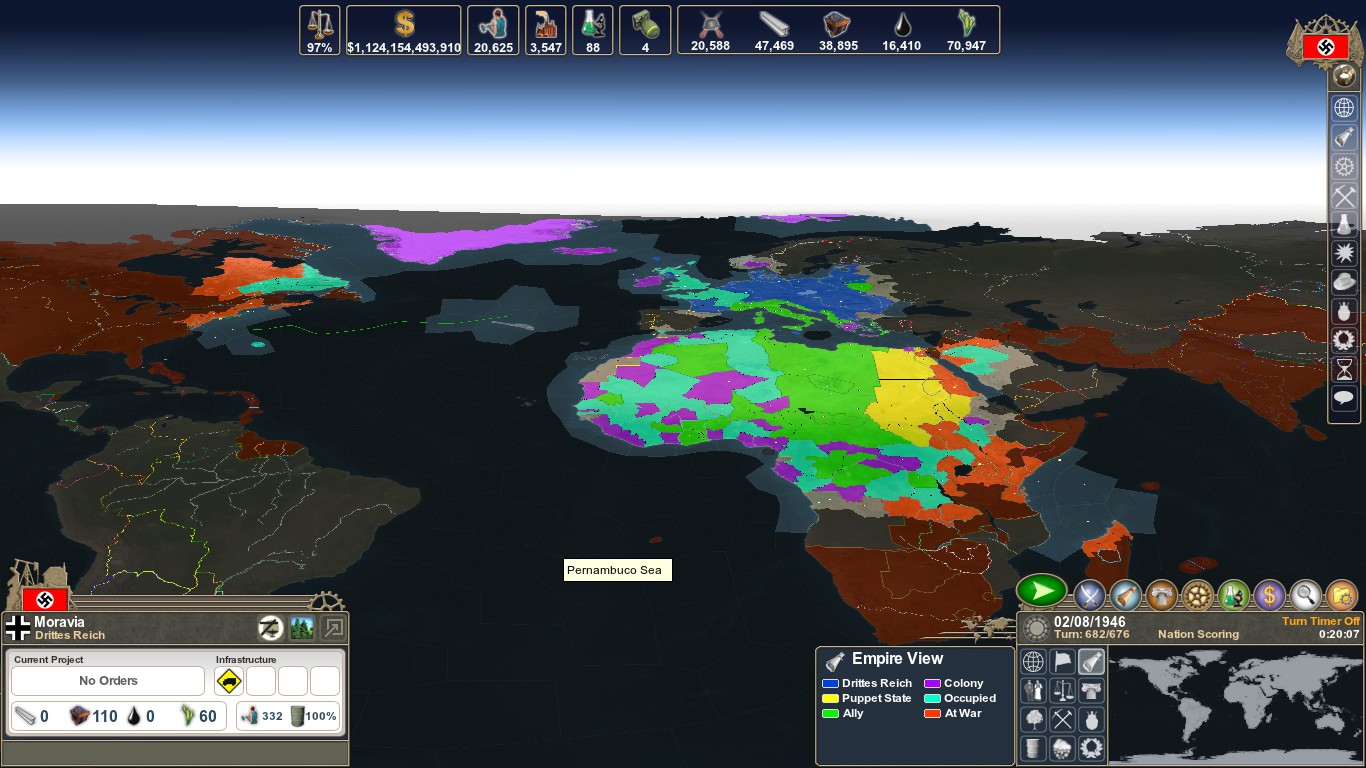This screenshot has height=768, width=1366.
Task: Select the laurel wreath in the right sidebar
Action: coord(1344,340)
